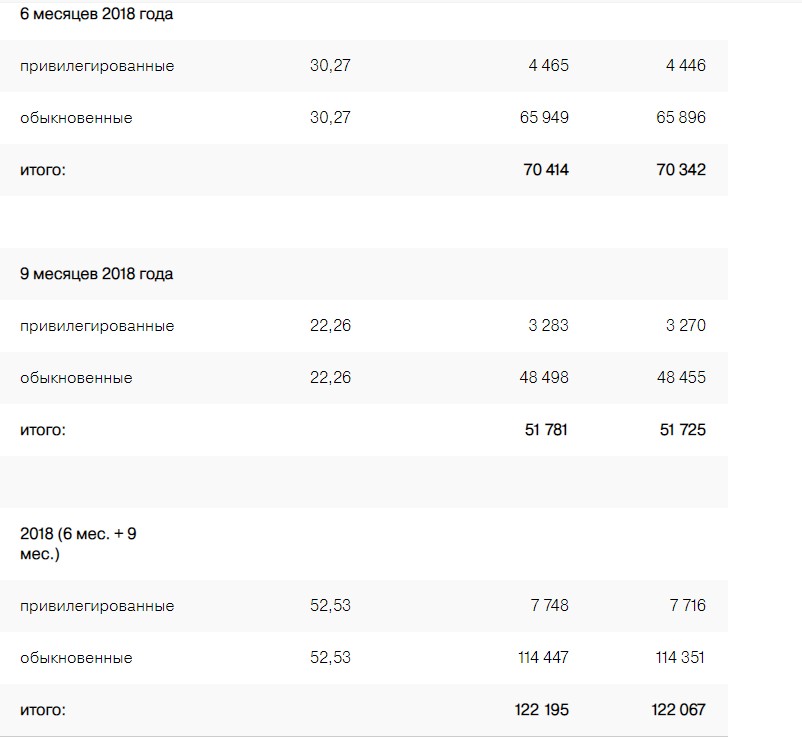Select the total value 122 195
This screenshot has height=745, width=802.
(x=542, y=710)
